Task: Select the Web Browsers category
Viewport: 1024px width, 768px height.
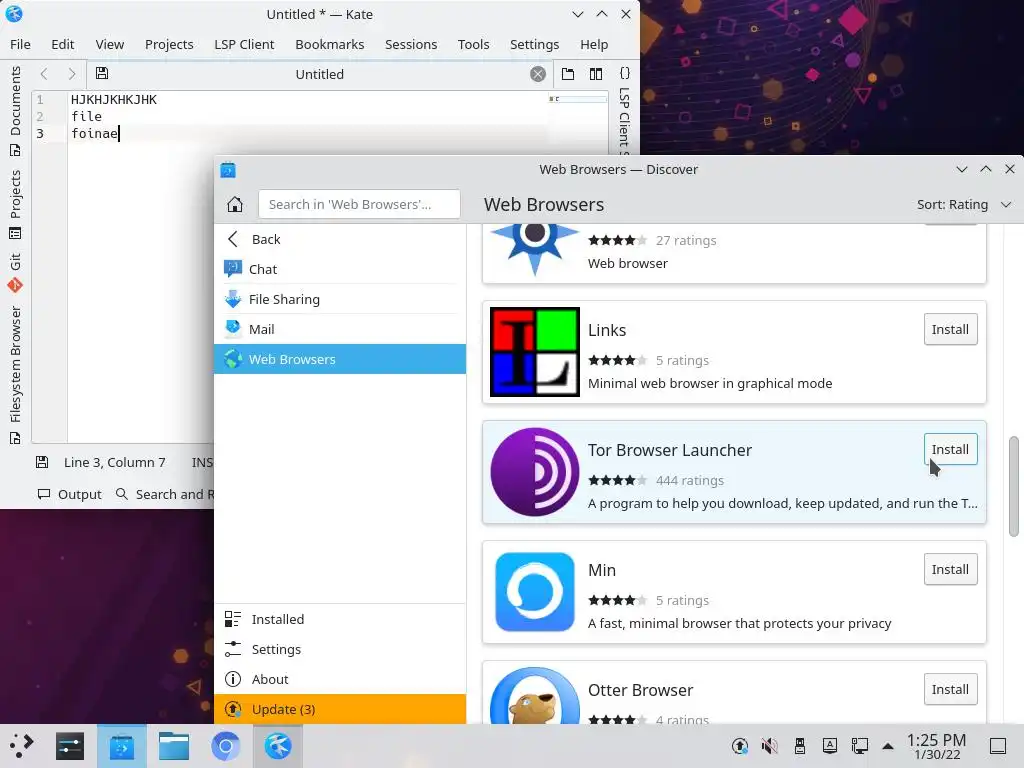Action: [340, 359]
